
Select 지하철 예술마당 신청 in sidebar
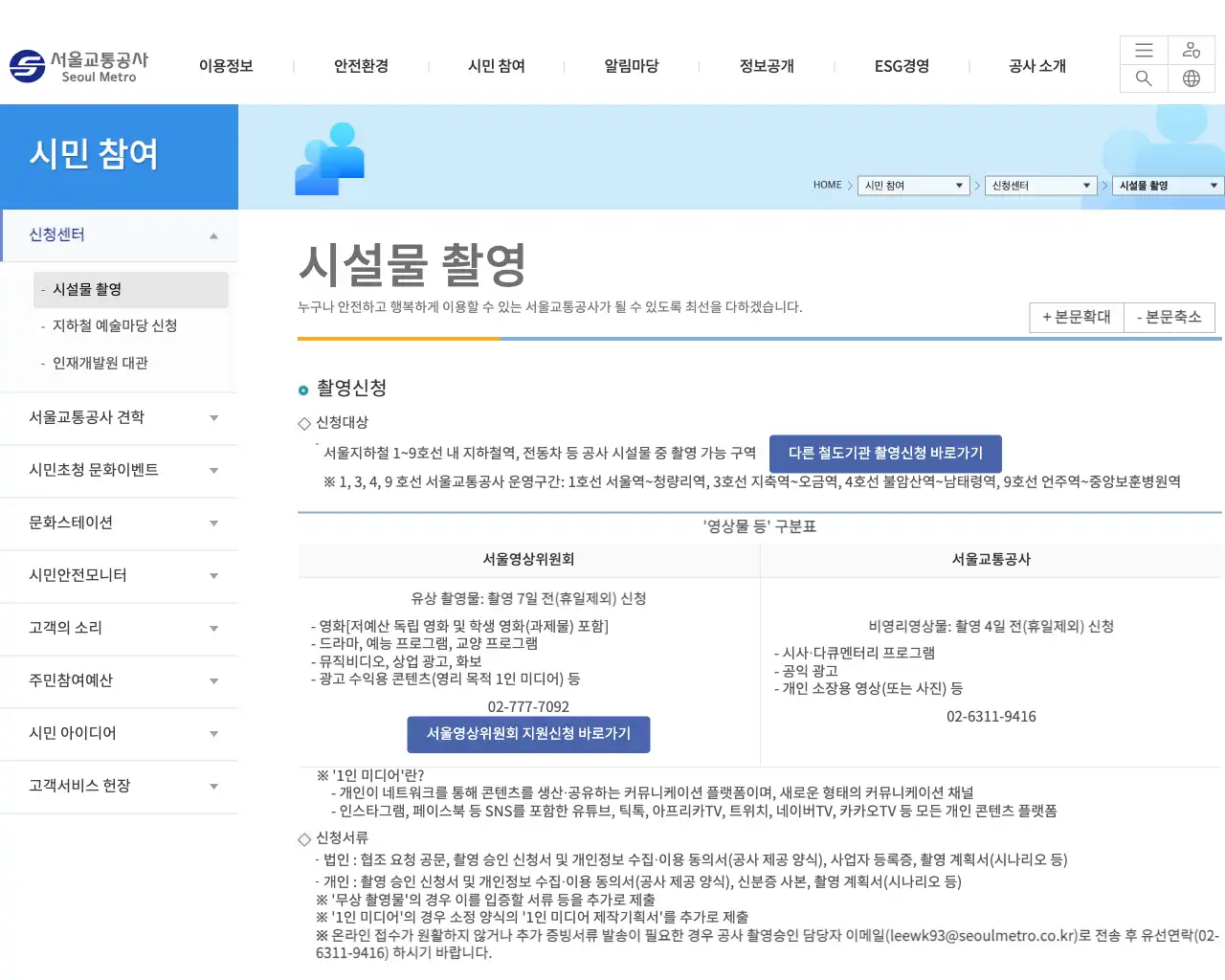[115, 326]
